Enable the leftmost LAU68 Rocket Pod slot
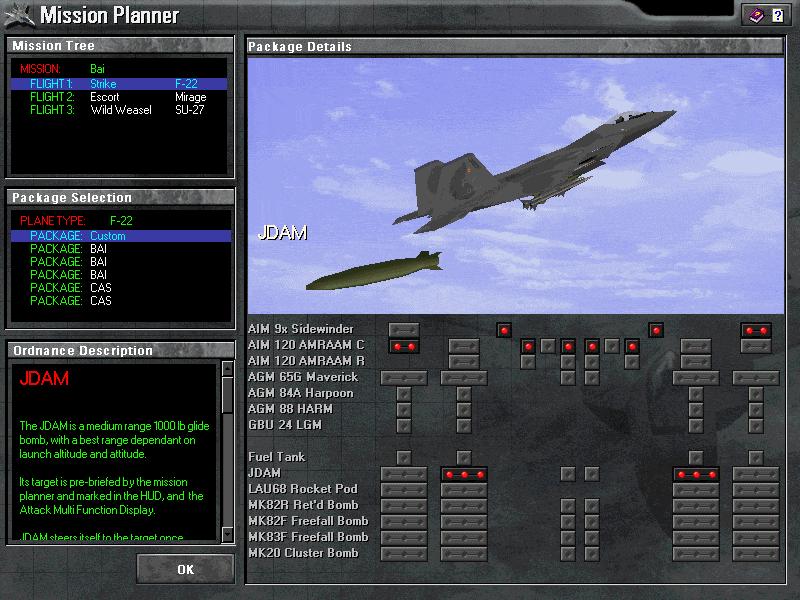 pos(404,490)
